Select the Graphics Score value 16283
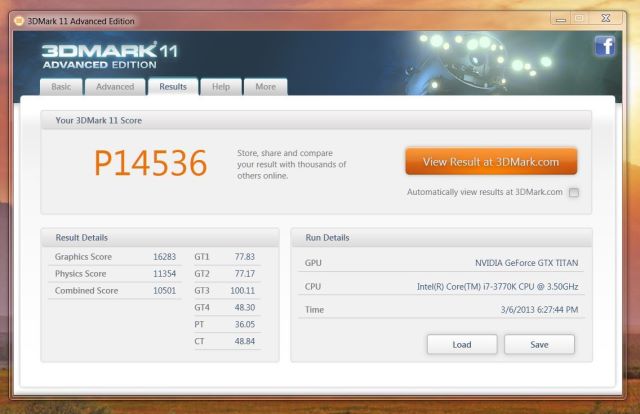This screenshot has height=414, width=640. 164,257
